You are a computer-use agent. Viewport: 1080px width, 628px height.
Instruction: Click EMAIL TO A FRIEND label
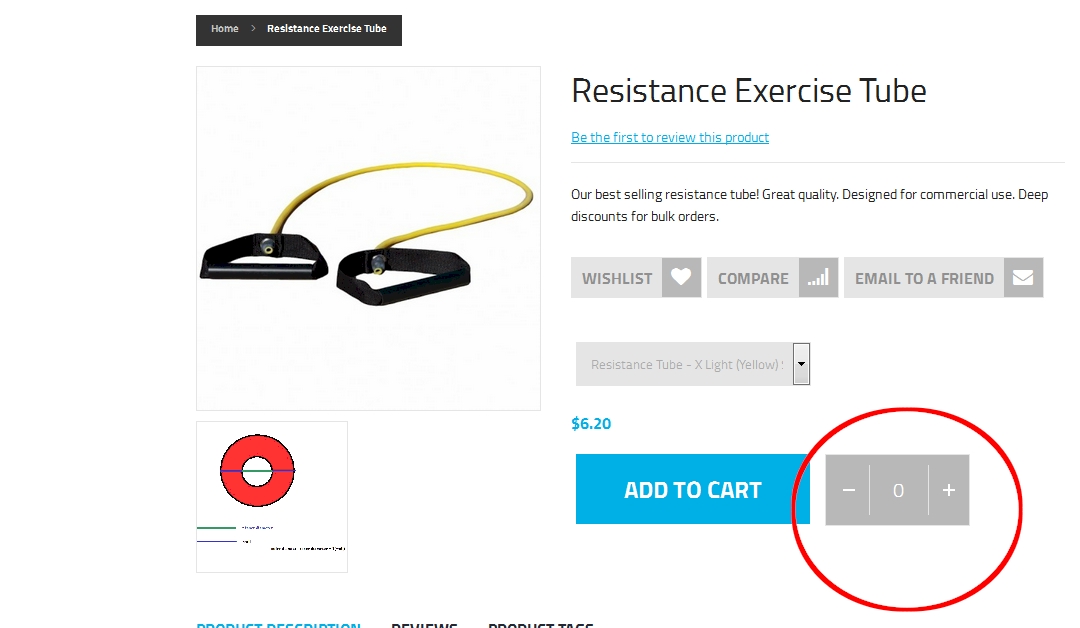(924, 278)
